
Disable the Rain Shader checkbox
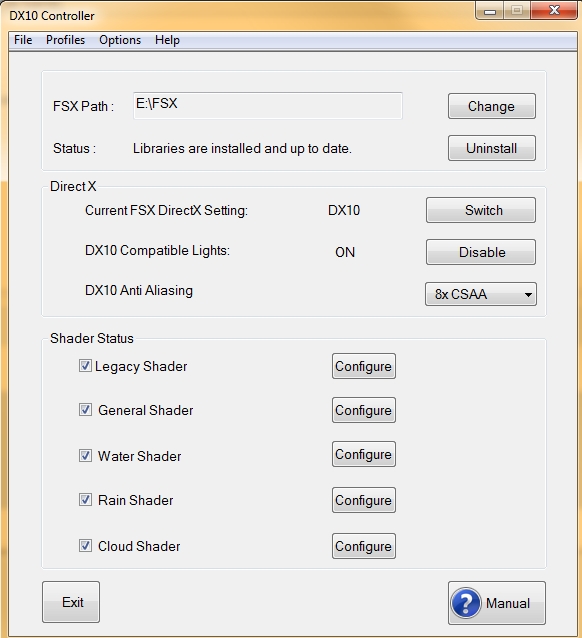[x=85, y=499]
